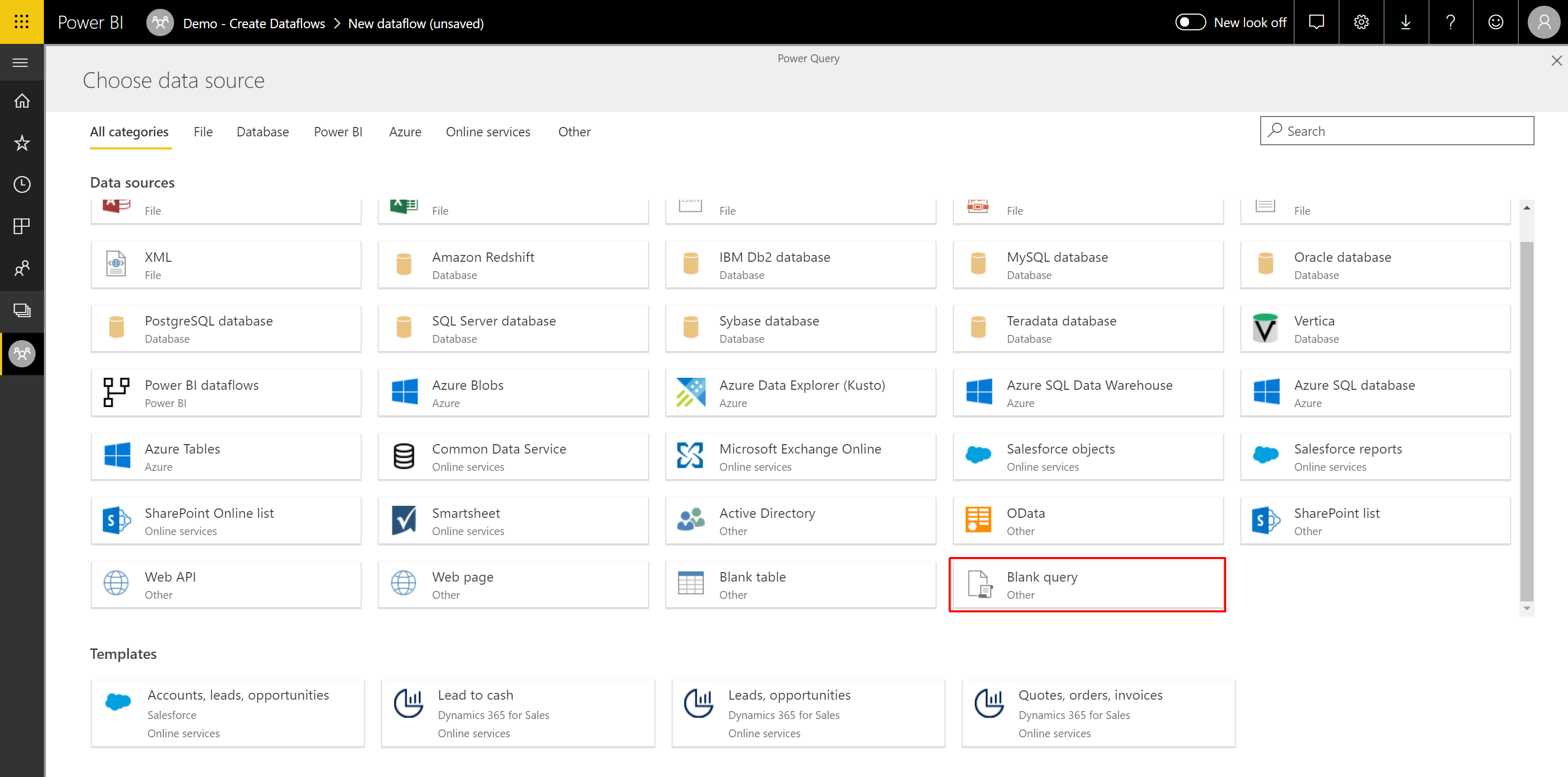Open Quotes, orders, invoices template
This screenshot has width=1568, height=777.
pyautogui.click(x=1099, y=713)
